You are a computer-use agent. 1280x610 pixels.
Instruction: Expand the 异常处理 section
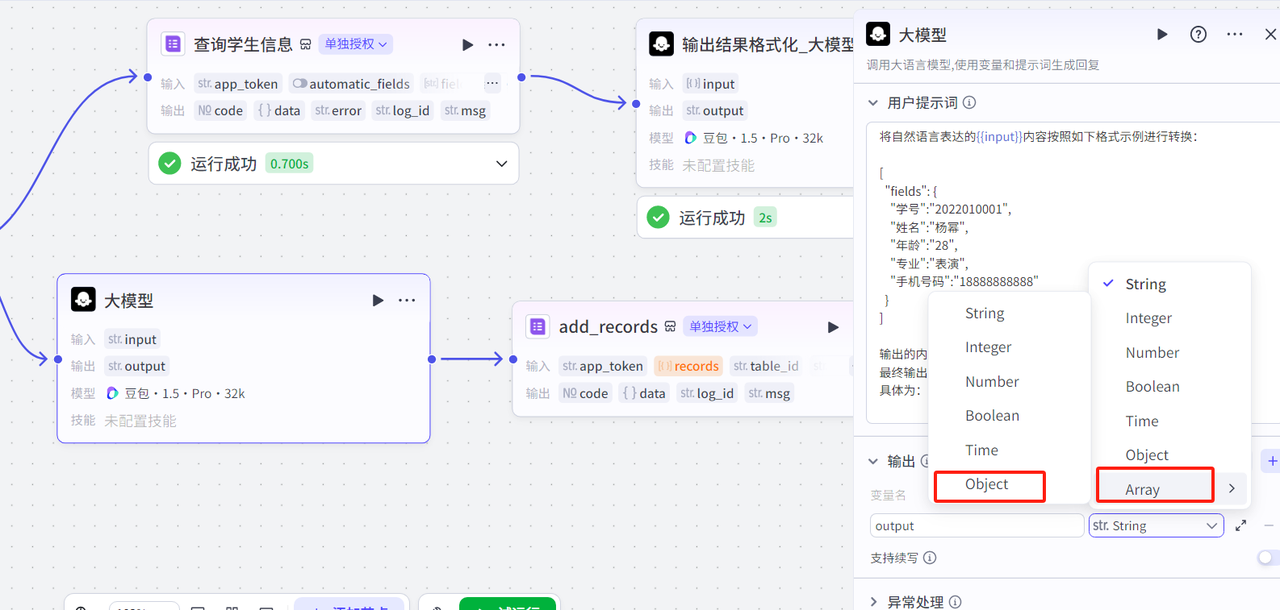pos(874,602)
